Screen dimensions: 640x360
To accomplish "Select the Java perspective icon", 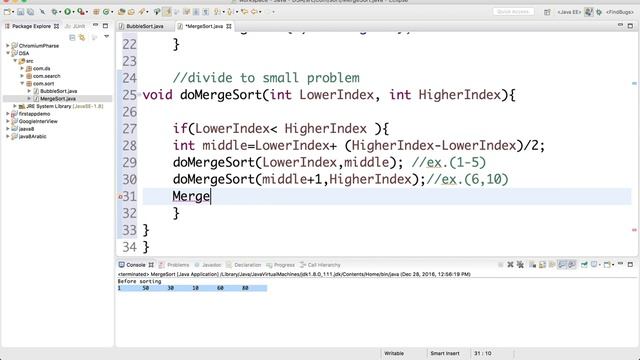I will tap(588, 12).
